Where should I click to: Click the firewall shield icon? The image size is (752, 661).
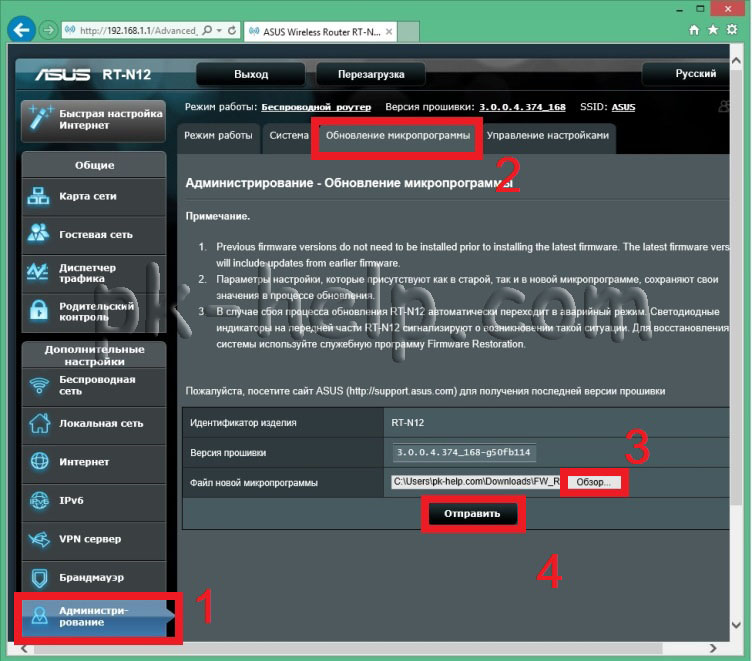pos(39,578)
